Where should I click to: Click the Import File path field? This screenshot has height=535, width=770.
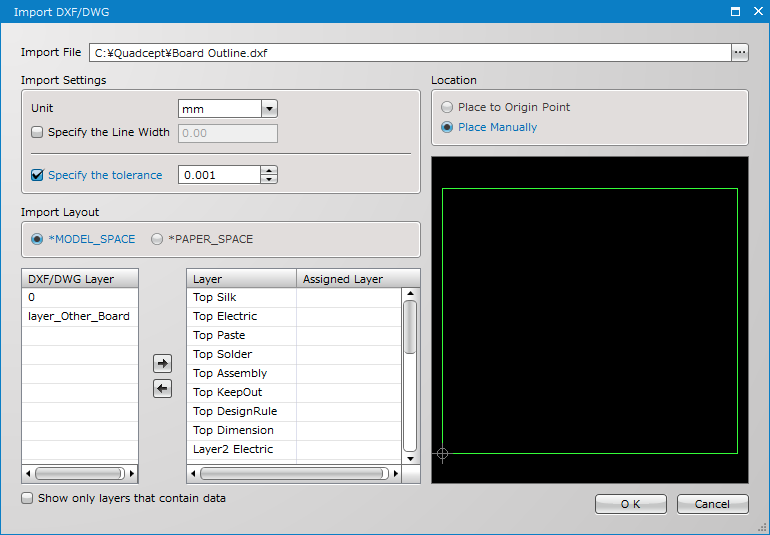(410, 53)
